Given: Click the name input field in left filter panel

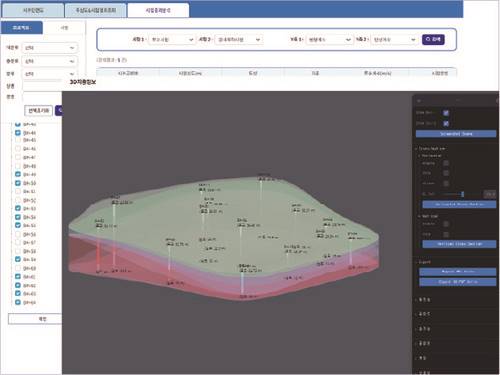Looking at the screenshot, I should [x=42, y=86].
